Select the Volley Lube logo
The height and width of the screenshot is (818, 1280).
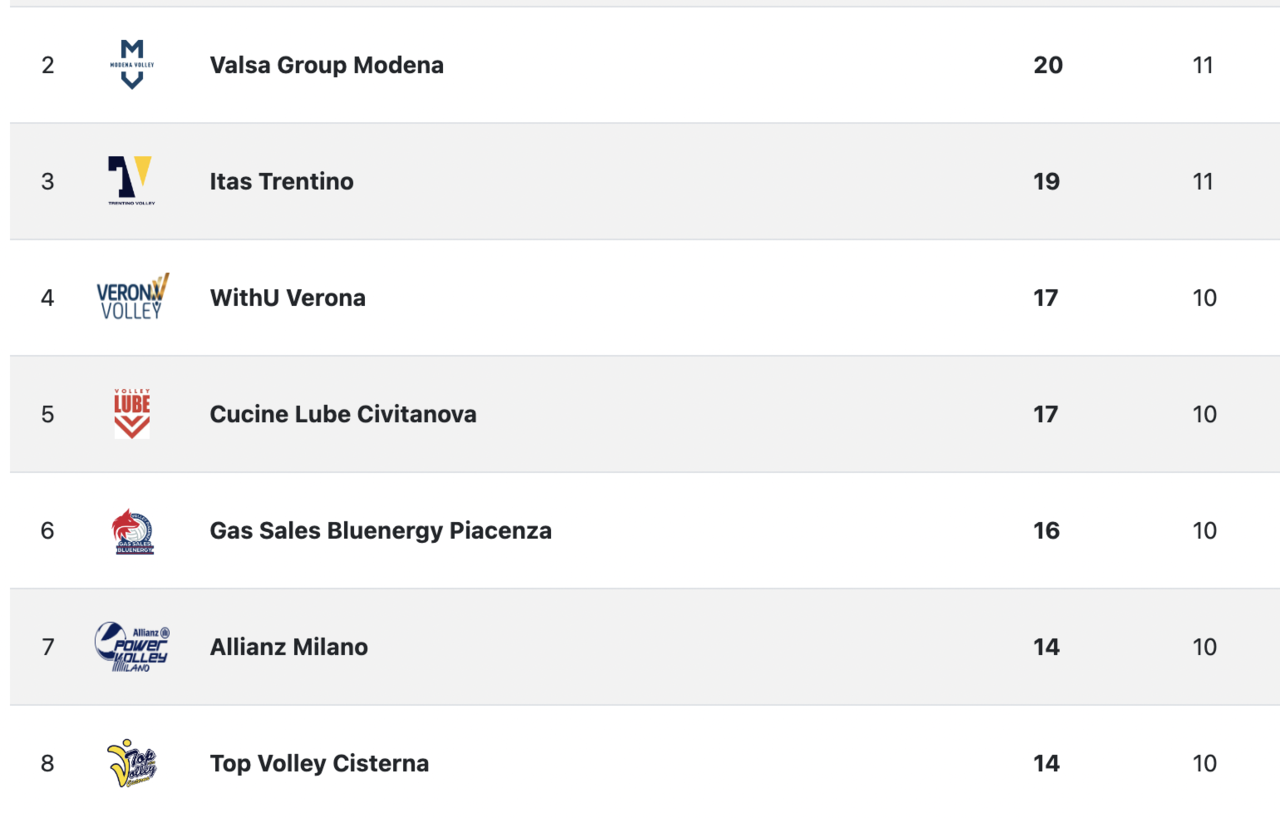pyautogui.click(x=132, y=414)
